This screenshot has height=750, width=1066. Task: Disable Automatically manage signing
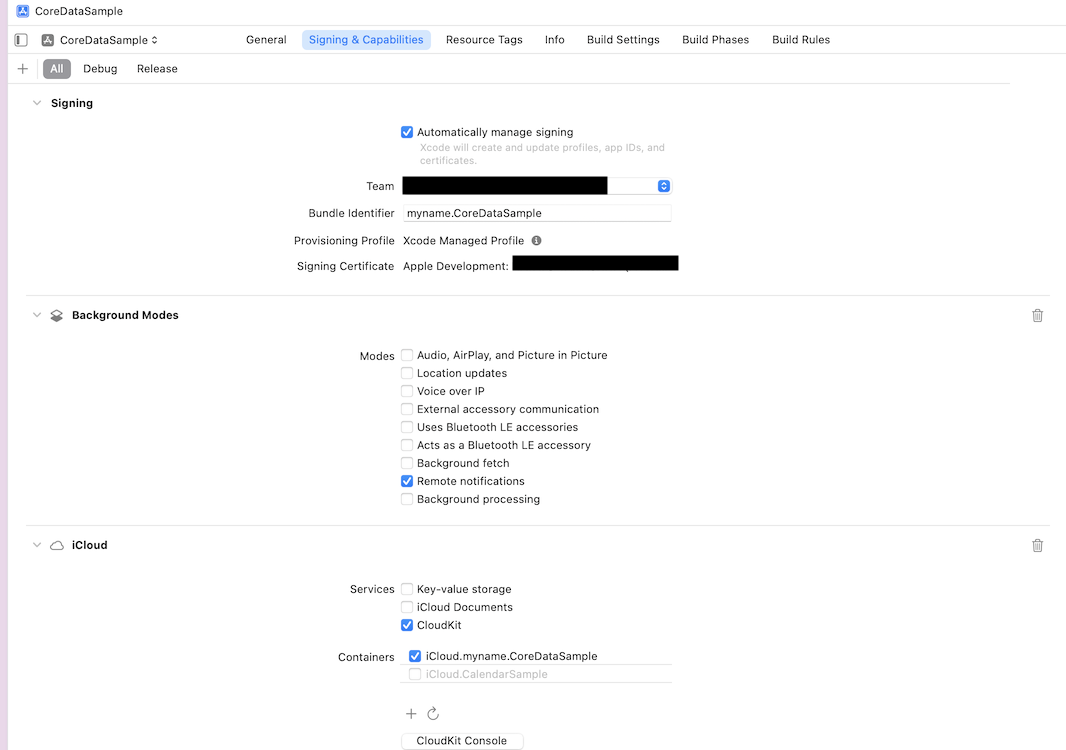(407, 132)
